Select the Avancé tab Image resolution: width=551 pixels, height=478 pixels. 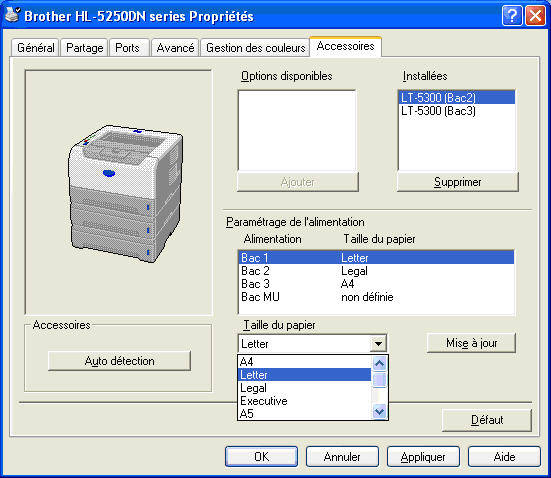(x=175, y=47)
